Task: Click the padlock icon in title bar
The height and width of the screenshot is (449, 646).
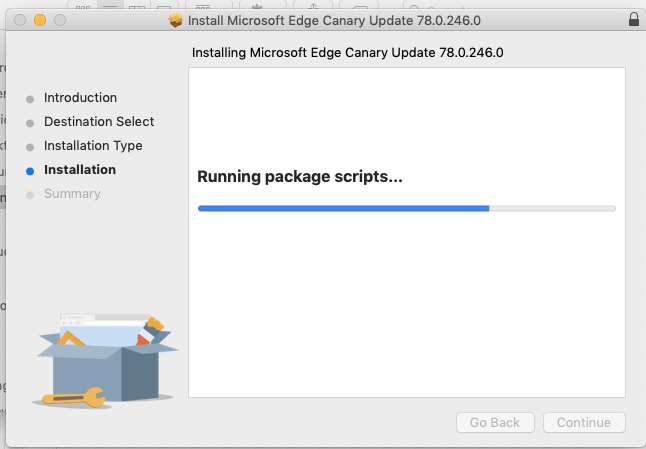Action: point(634,19)
